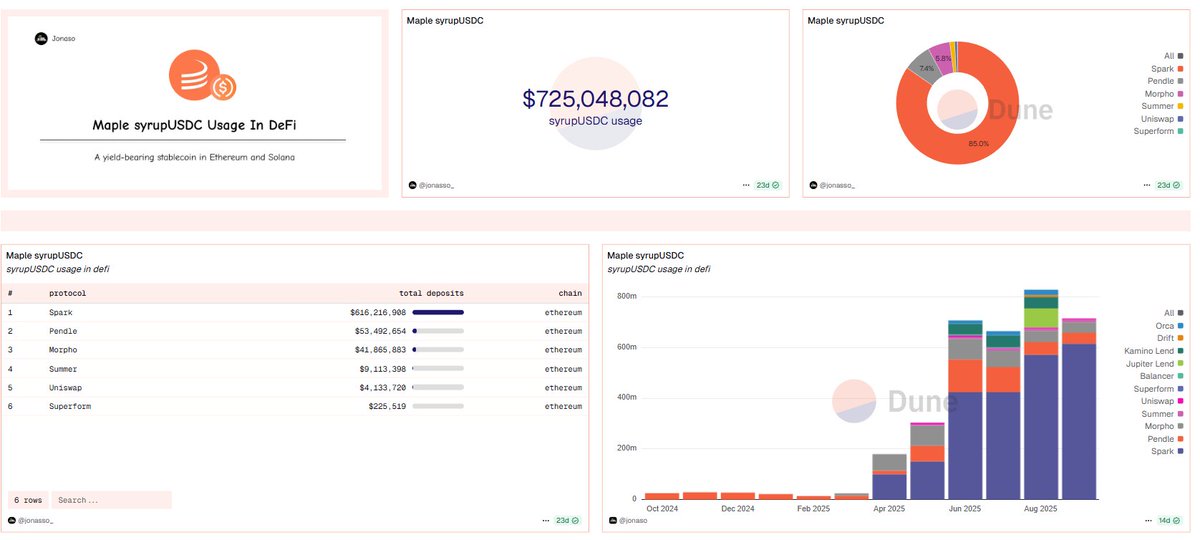Open the three-dot menu on the pie chart panel
1200x540 pixels.
pos(1146,185)
